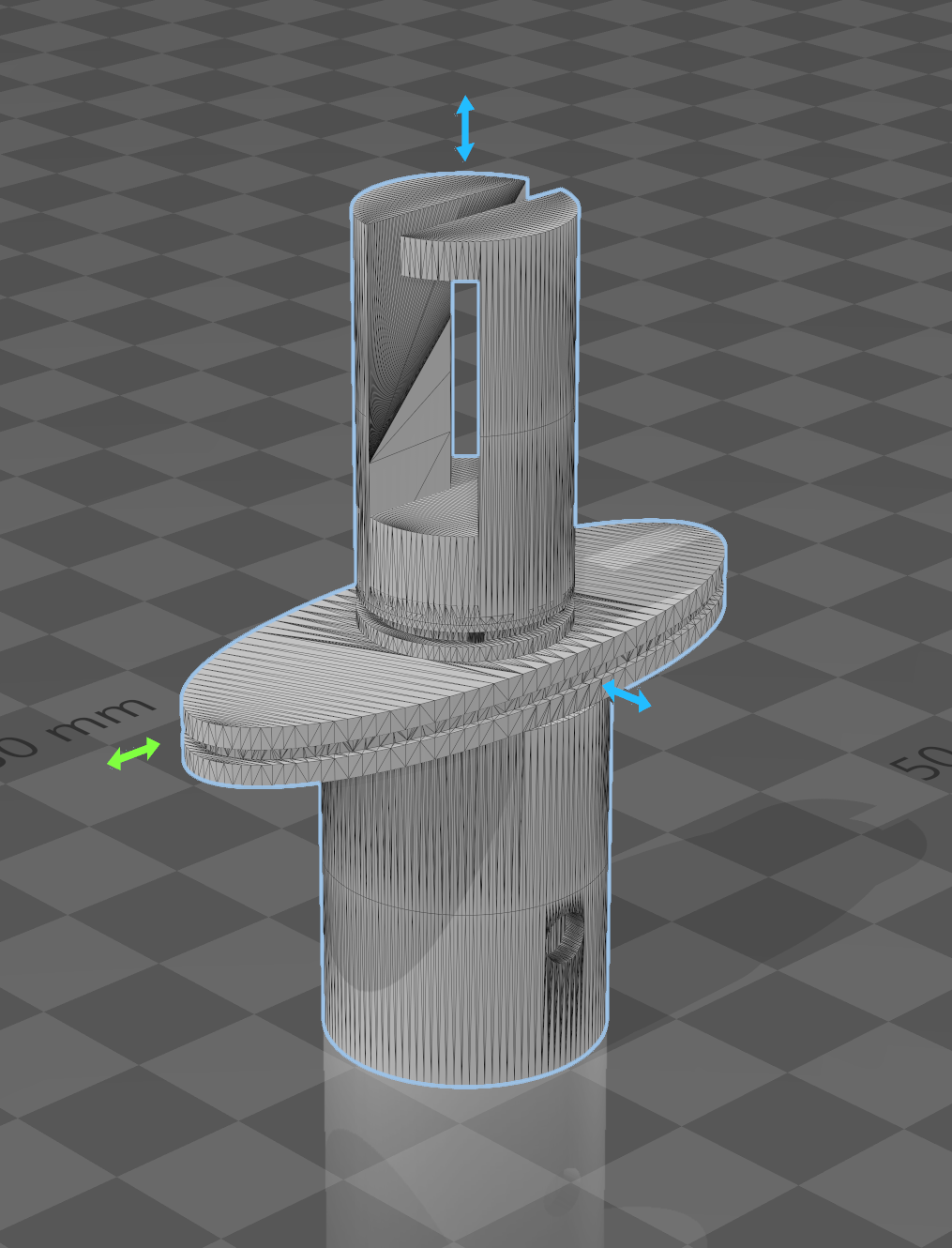The height and width of the screenshot is (1248, 952).
Task: Click the blue double-headed arrow beside the oval flange
Action: click(x=626, y=695)
